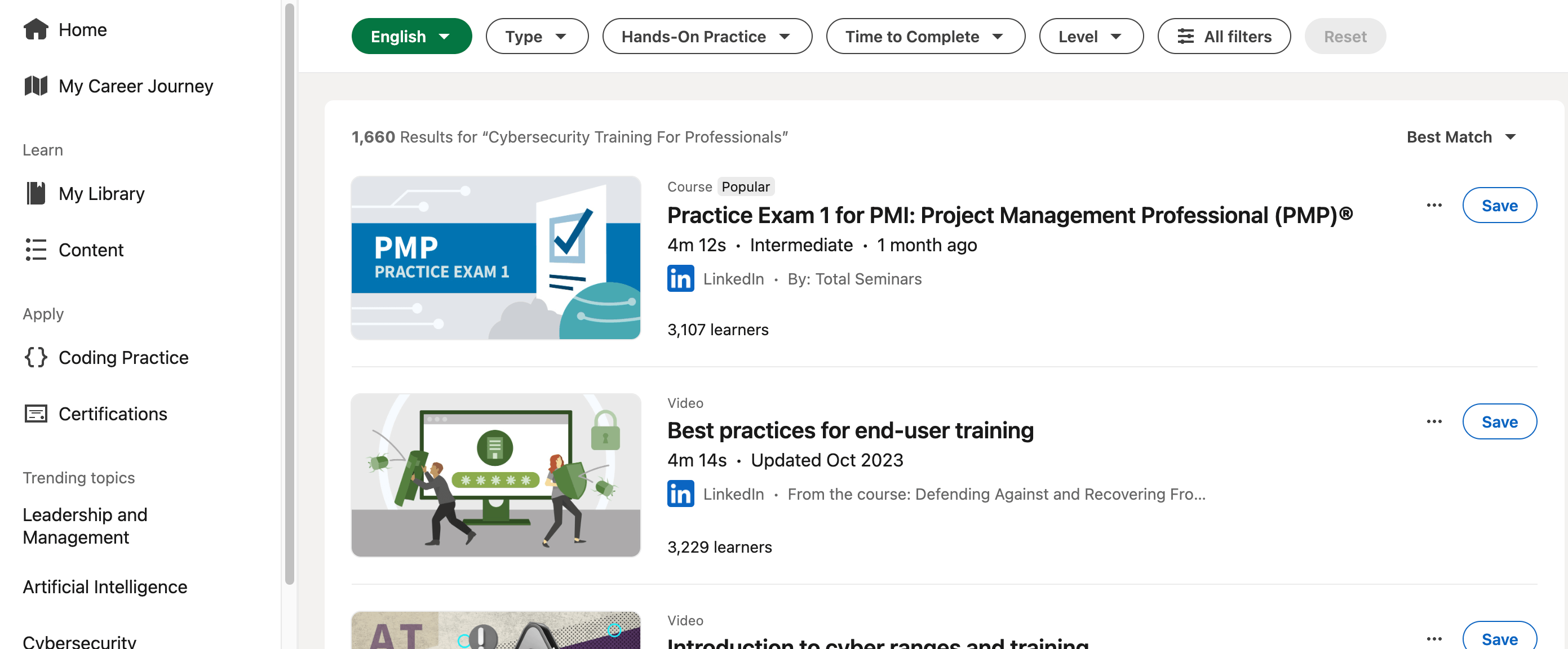
Task: Click the Home sidebar icon
Action: [x=35, y=28]
